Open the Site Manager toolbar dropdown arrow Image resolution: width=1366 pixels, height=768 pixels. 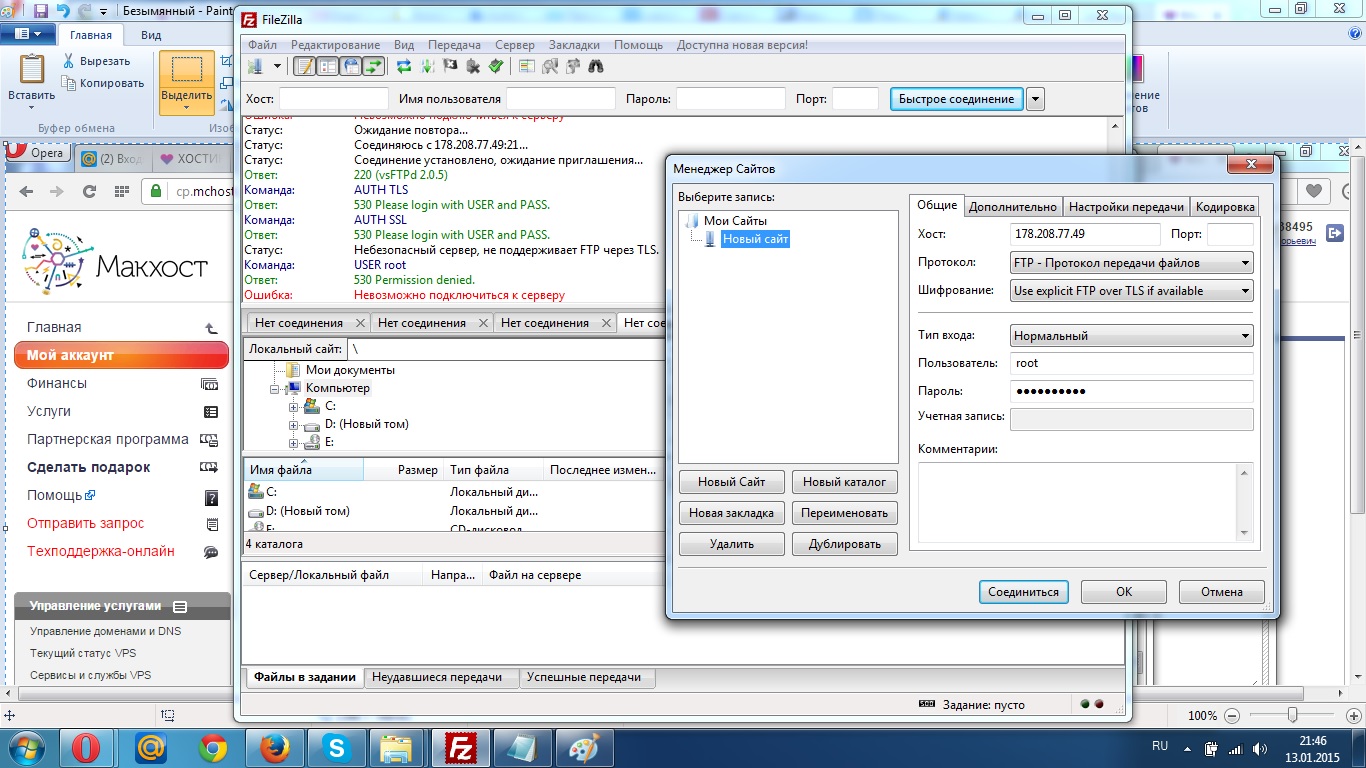[x=277, y=67]
